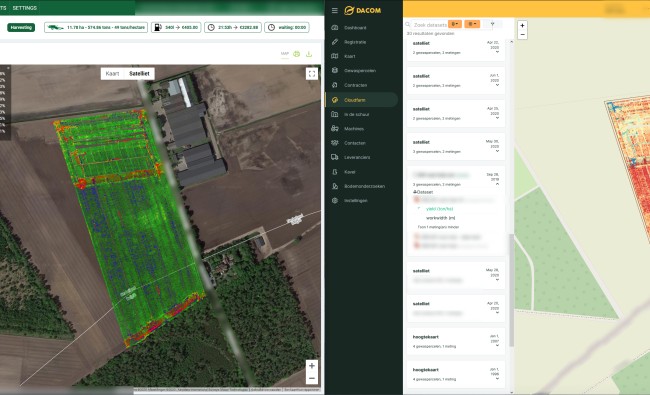Open the SETTINGS menu item
650x395 pixels.
[x=24, y=8]
